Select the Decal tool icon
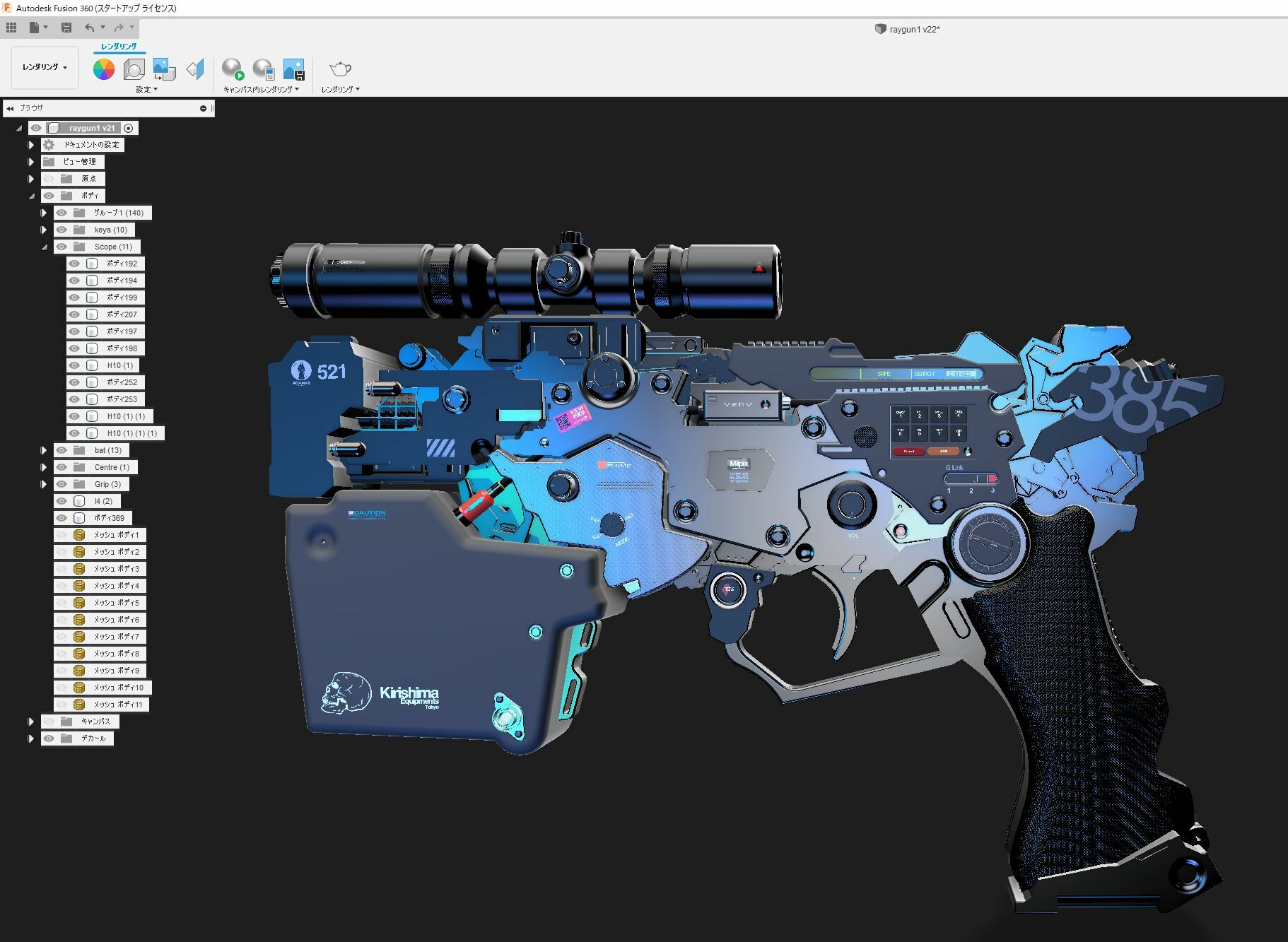 (164, 69)
